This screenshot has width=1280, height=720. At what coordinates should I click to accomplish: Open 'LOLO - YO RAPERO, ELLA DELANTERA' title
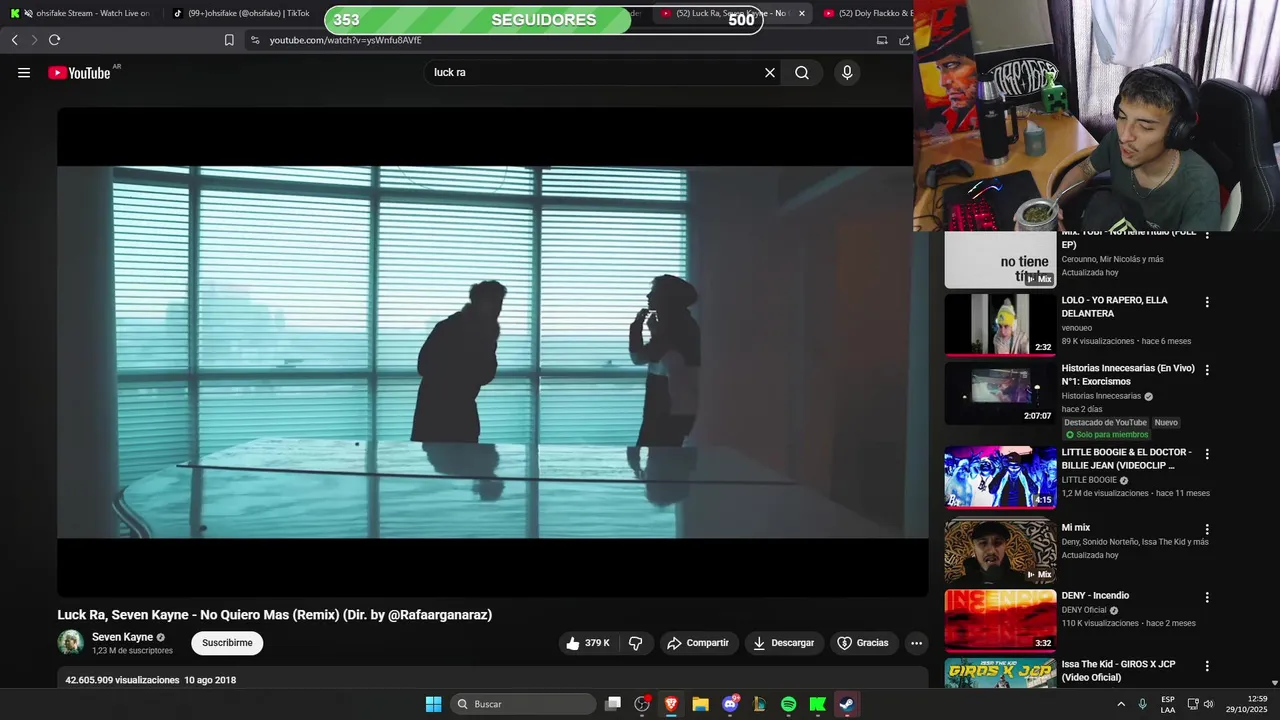click(x=1114, y=307)
